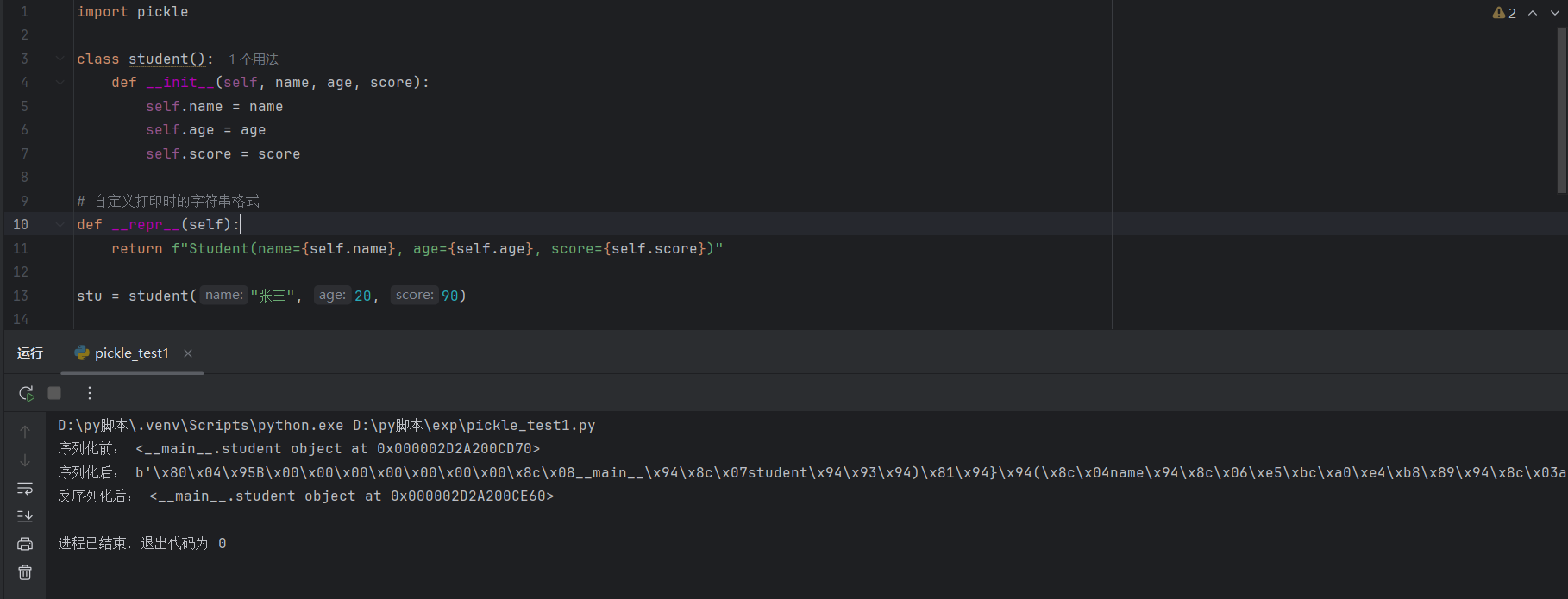
Task: Jump to next highlighted problem arrow
Action: pos(1554,13)
